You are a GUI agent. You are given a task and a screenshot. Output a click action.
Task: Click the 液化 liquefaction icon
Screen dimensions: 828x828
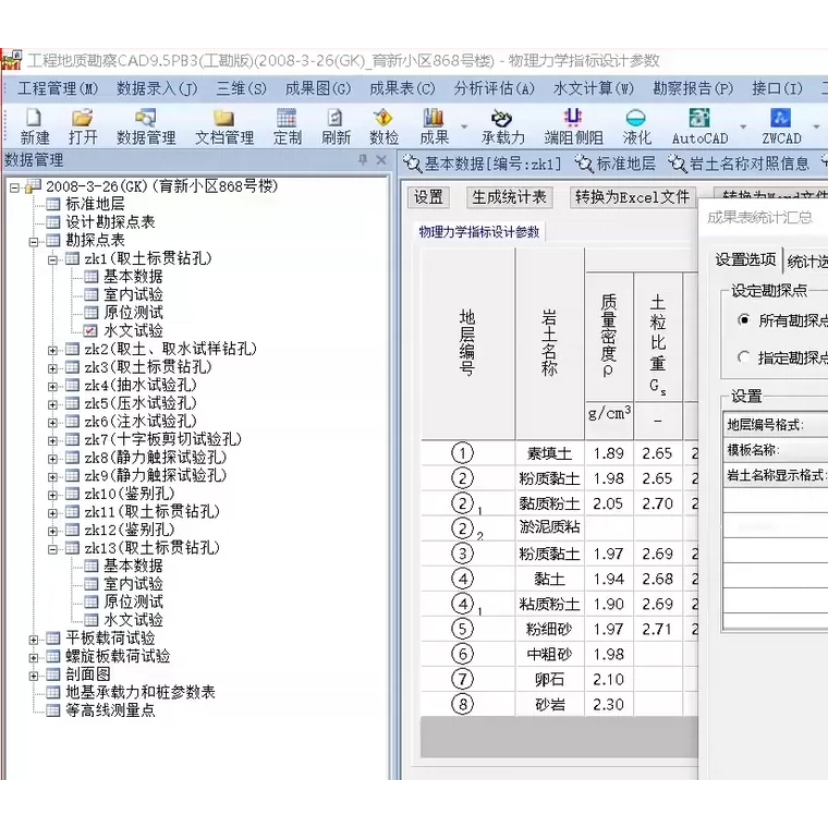click(636, 127)
